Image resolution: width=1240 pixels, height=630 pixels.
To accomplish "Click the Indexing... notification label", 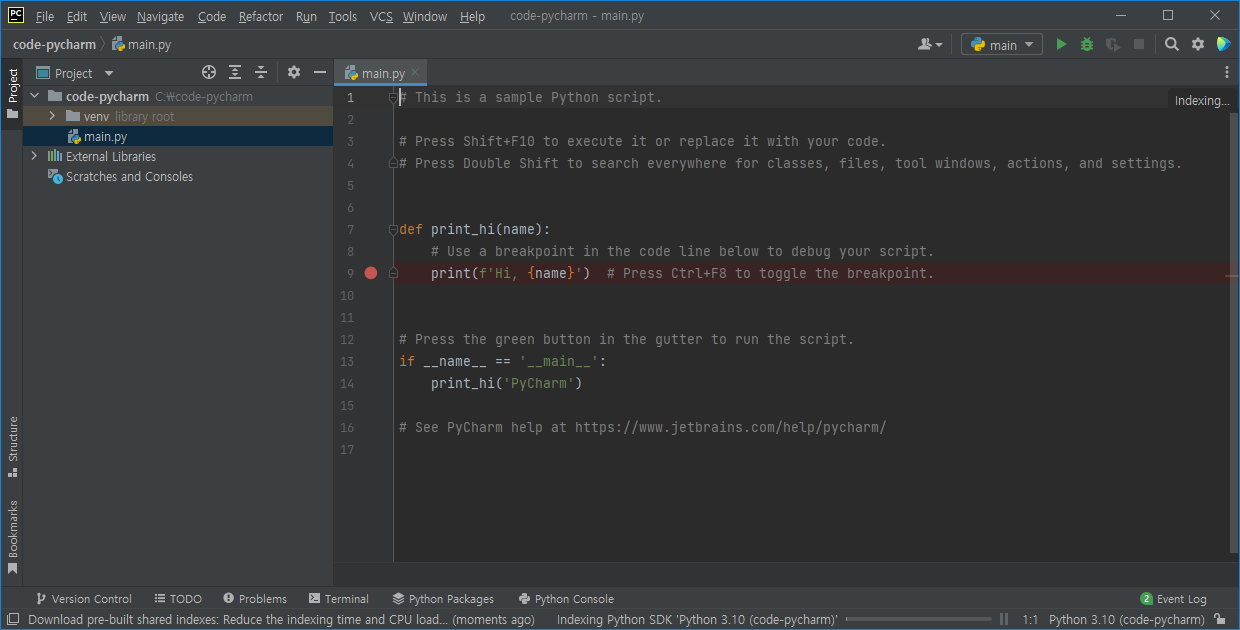I will coord(1202,100).
